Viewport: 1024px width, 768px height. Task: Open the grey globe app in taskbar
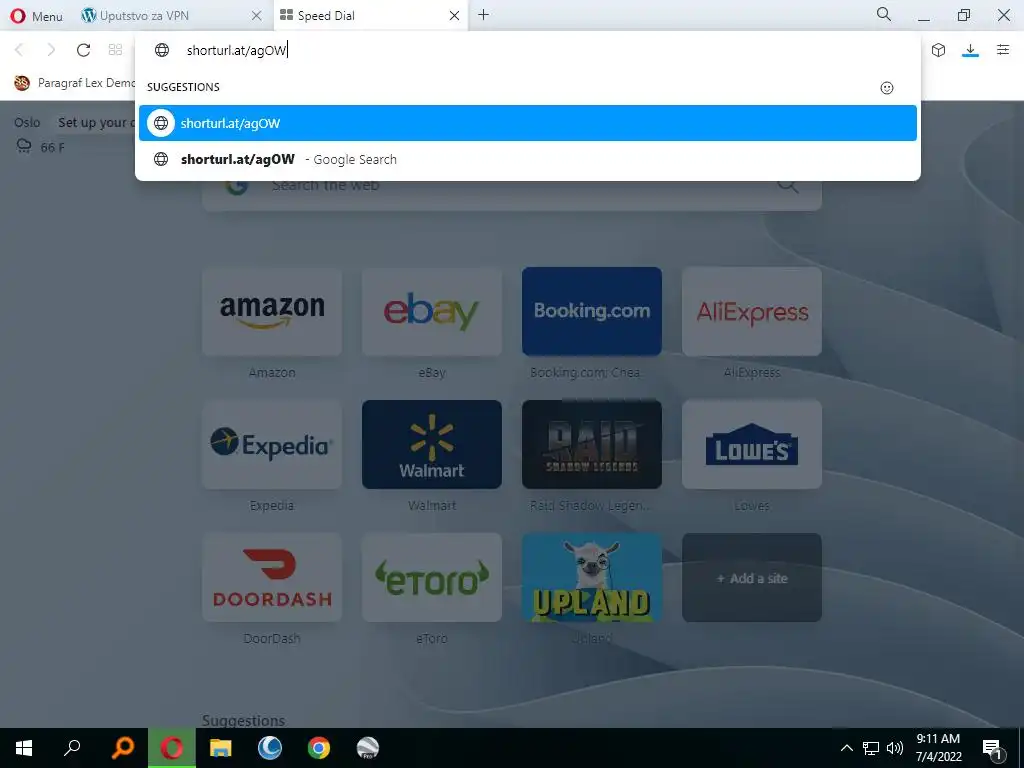pos(368,748)
